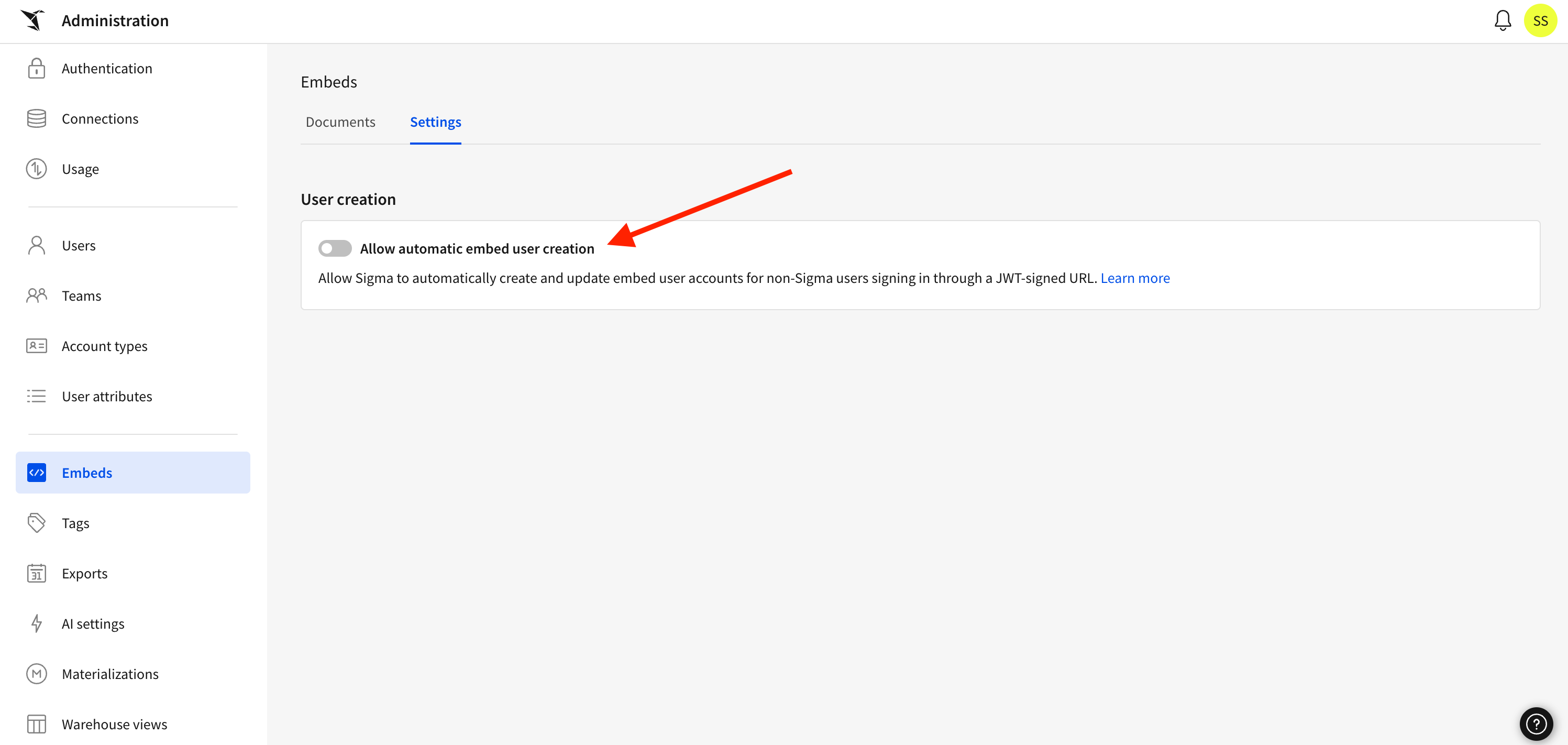Click the Tags label icon

point(37,523)
